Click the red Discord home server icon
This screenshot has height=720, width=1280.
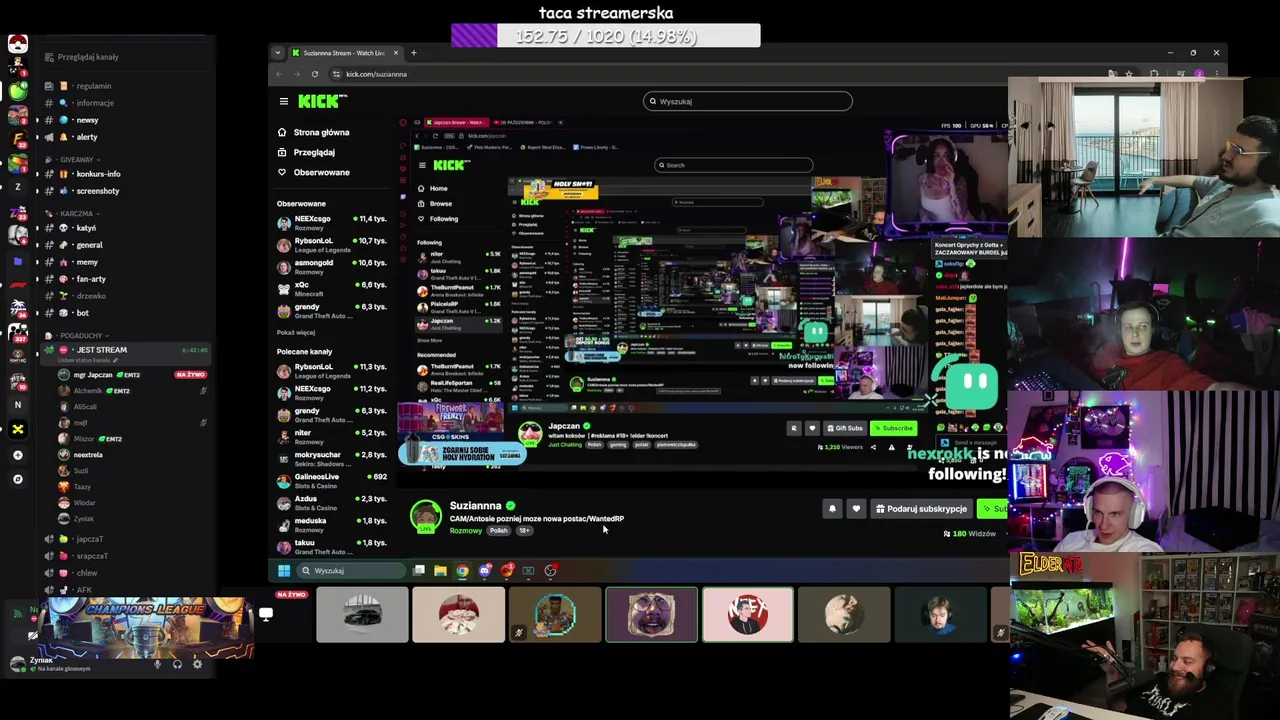coord(17,44)
